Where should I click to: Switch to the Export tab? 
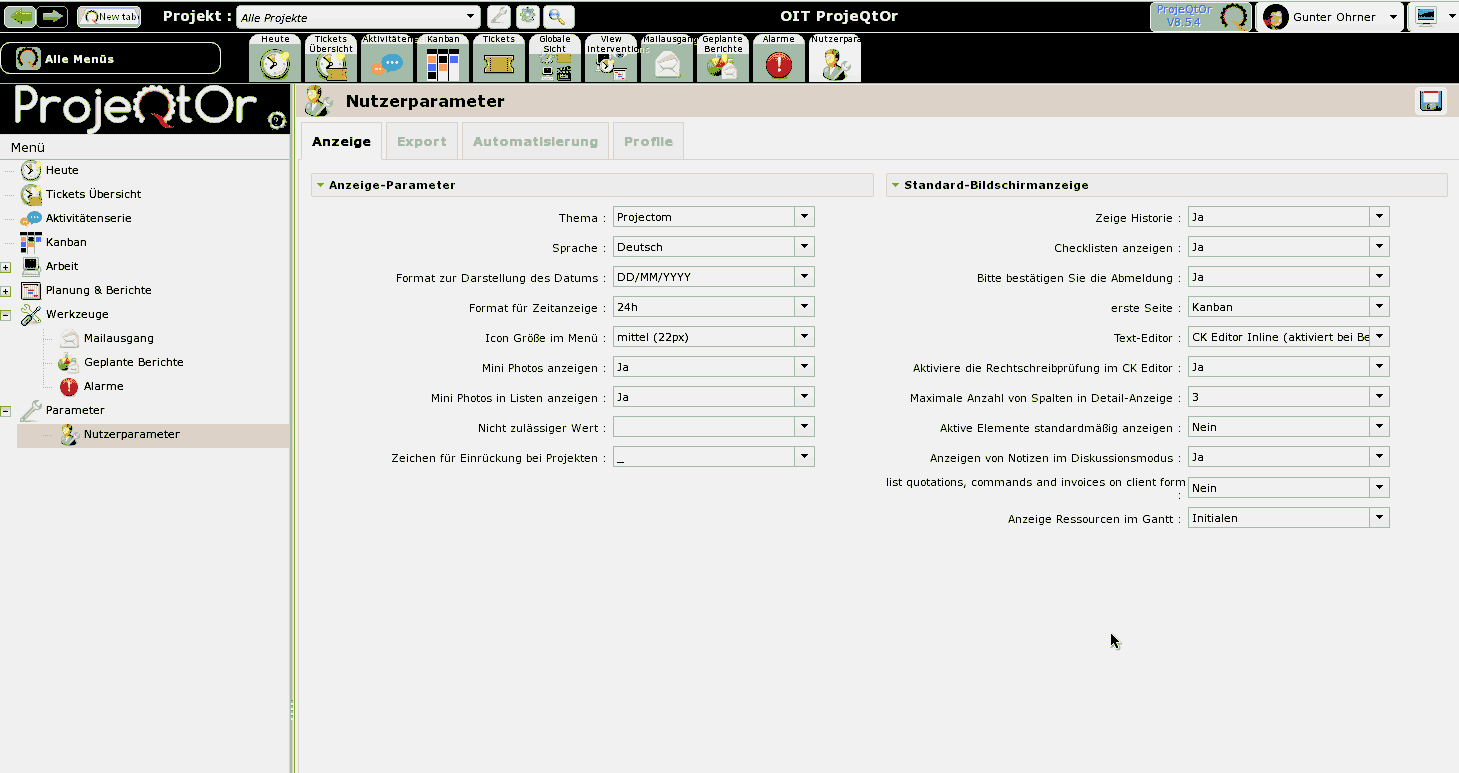421,141
